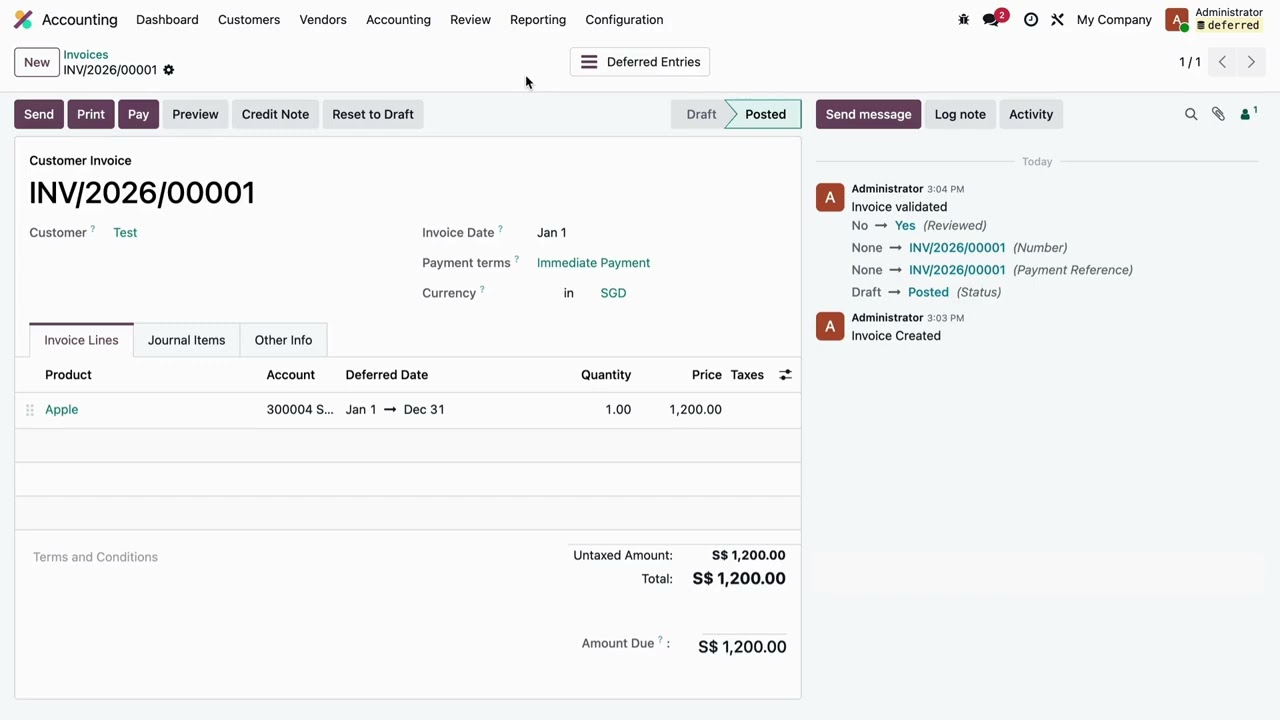
Task: Open the Accounting app home icon
Action: (x=23, y=20)
